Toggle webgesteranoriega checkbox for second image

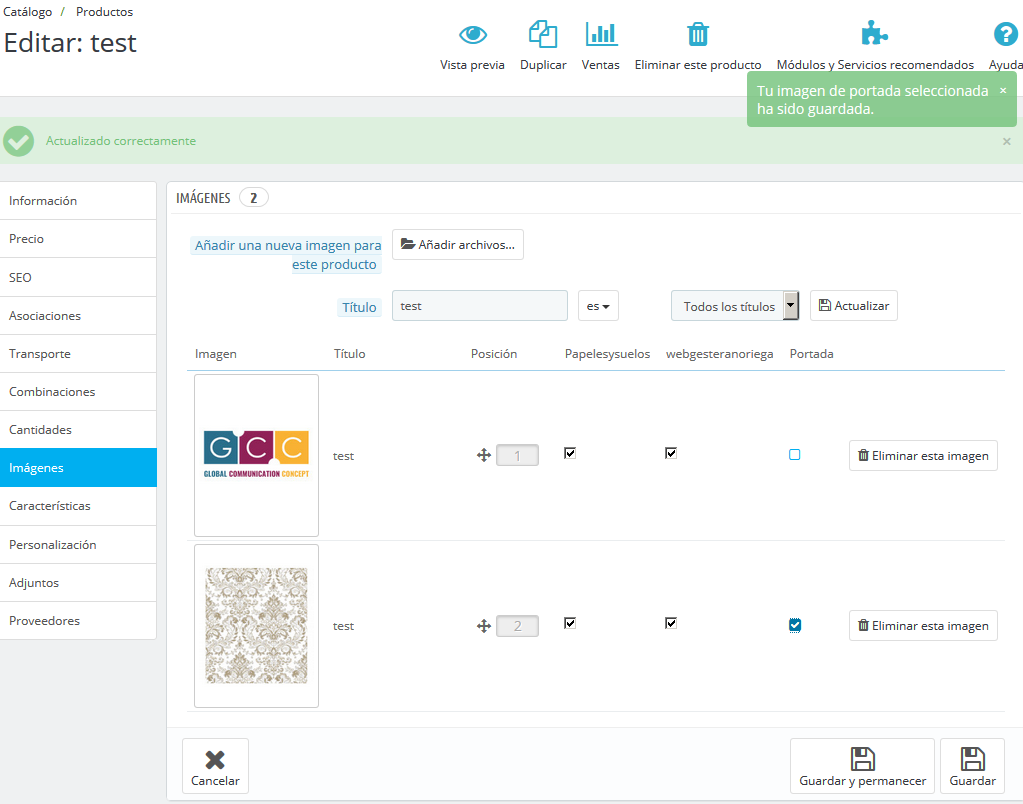(x=671, y=623)
